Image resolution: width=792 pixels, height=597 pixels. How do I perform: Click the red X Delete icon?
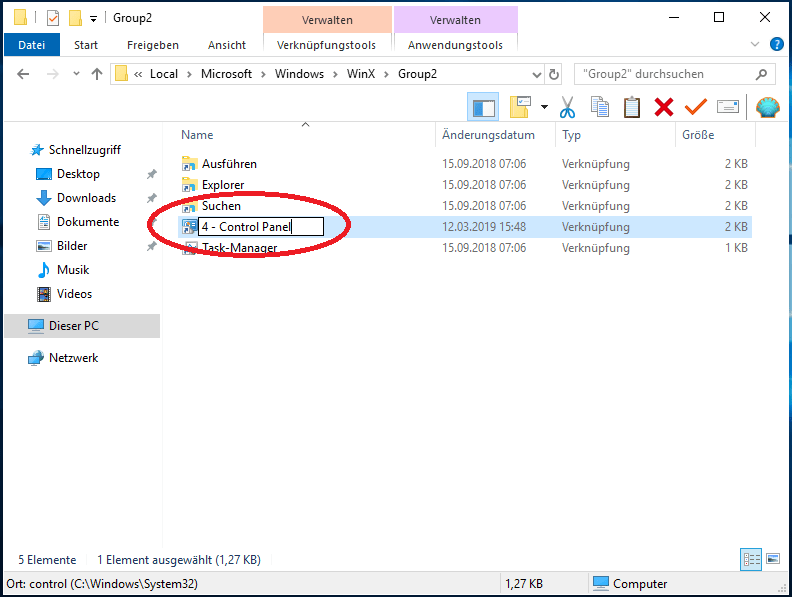point(663,107)
